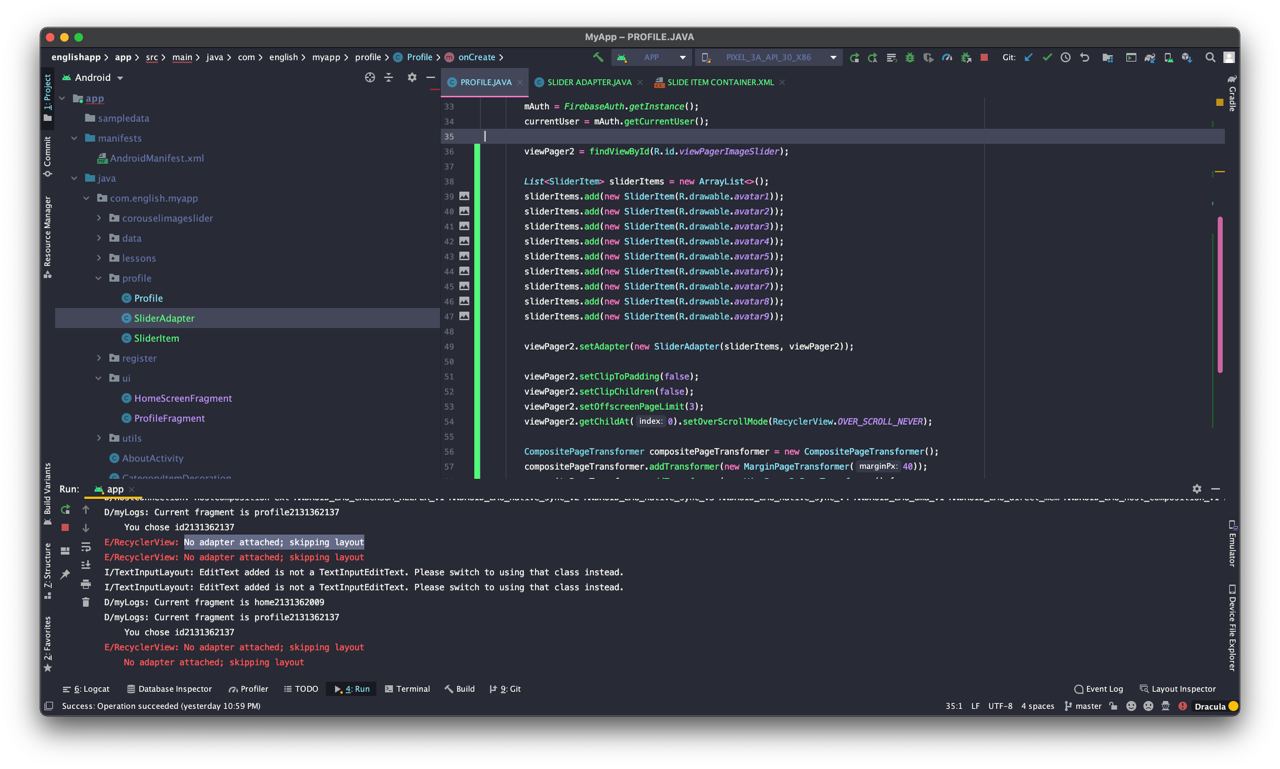Open the APP run configuration dropdown
The width and height of the screenshot is (1280, 769).
point(652,58)
